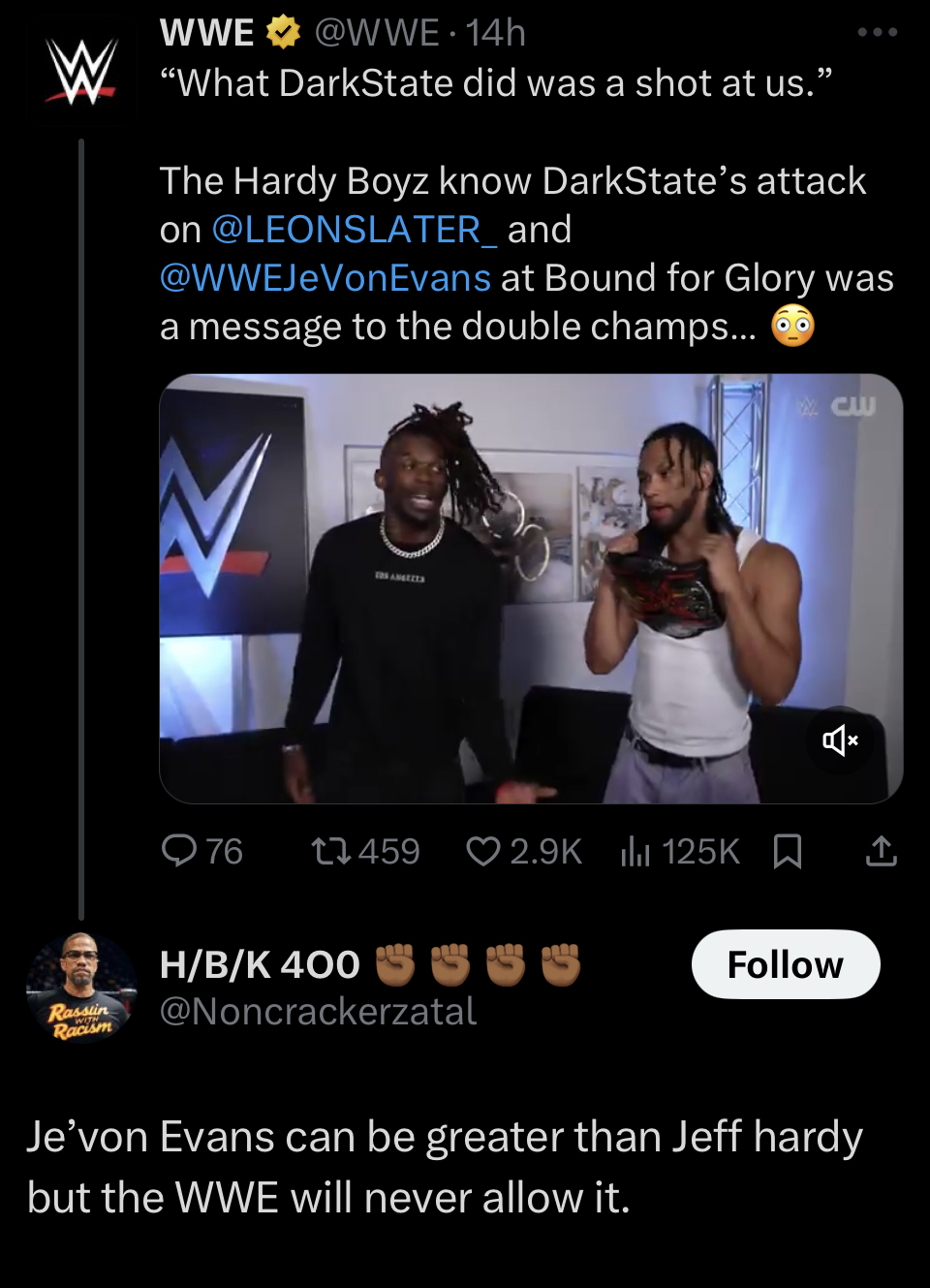Image resolution: width=930 pixels, height=1288 pixels.
Task: Open the @Noncrackerzatal handle
Action: (318, 1012)
